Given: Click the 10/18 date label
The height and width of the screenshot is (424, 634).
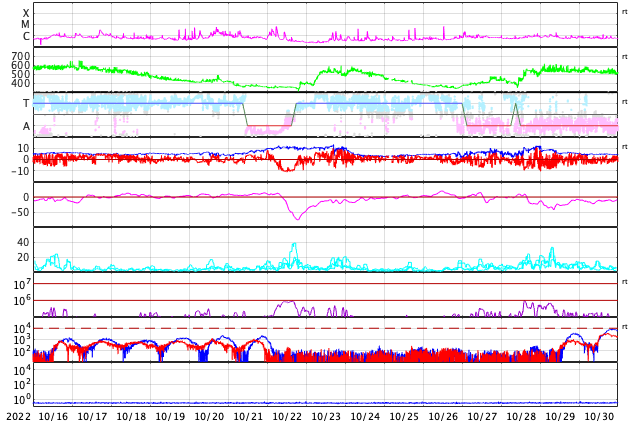Looking at the screenshot, I should (131, 416).
